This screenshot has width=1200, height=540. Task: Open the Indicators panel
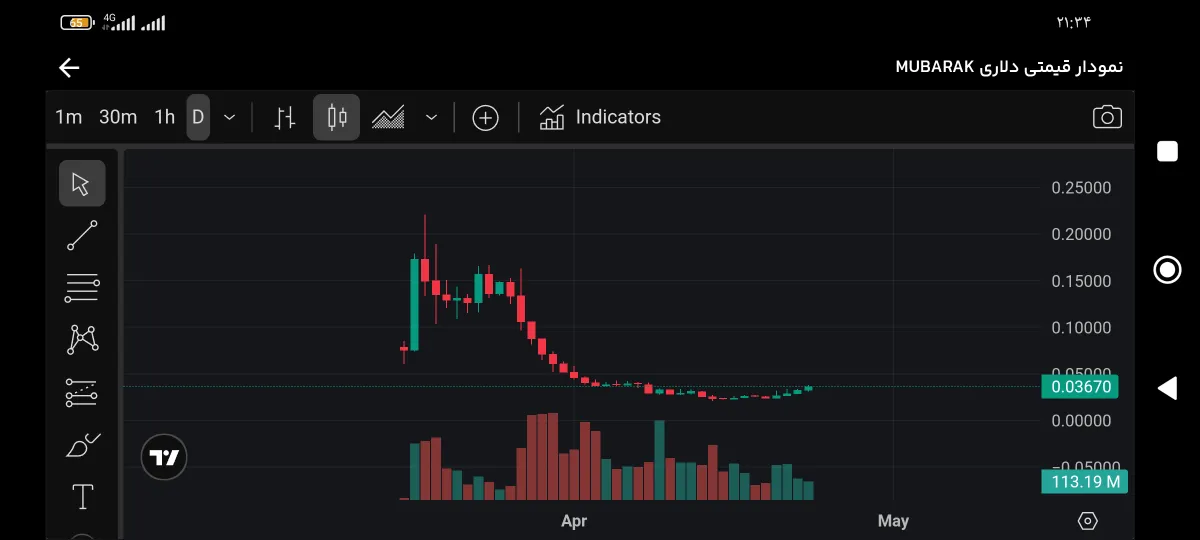pos(600,117)
